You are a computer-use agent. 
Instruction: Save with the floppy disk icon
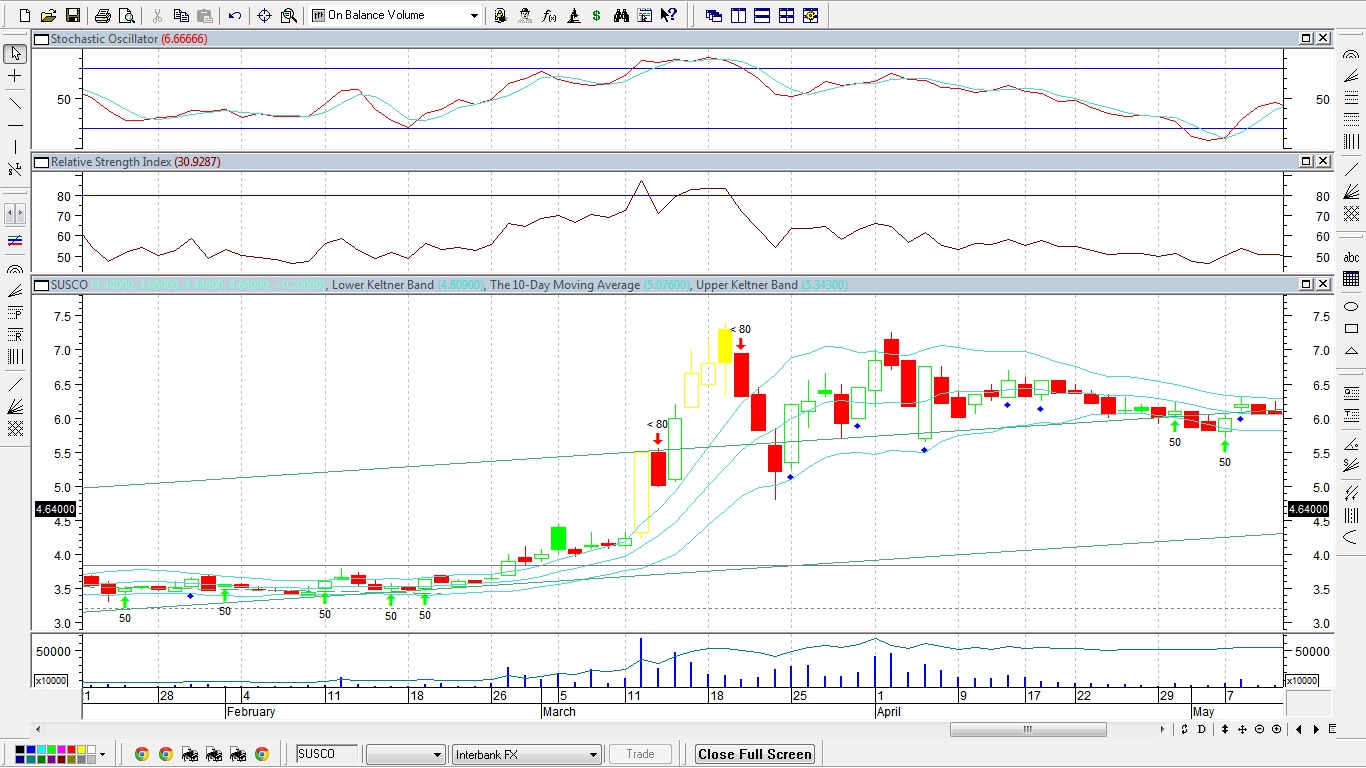click(72, 15)
